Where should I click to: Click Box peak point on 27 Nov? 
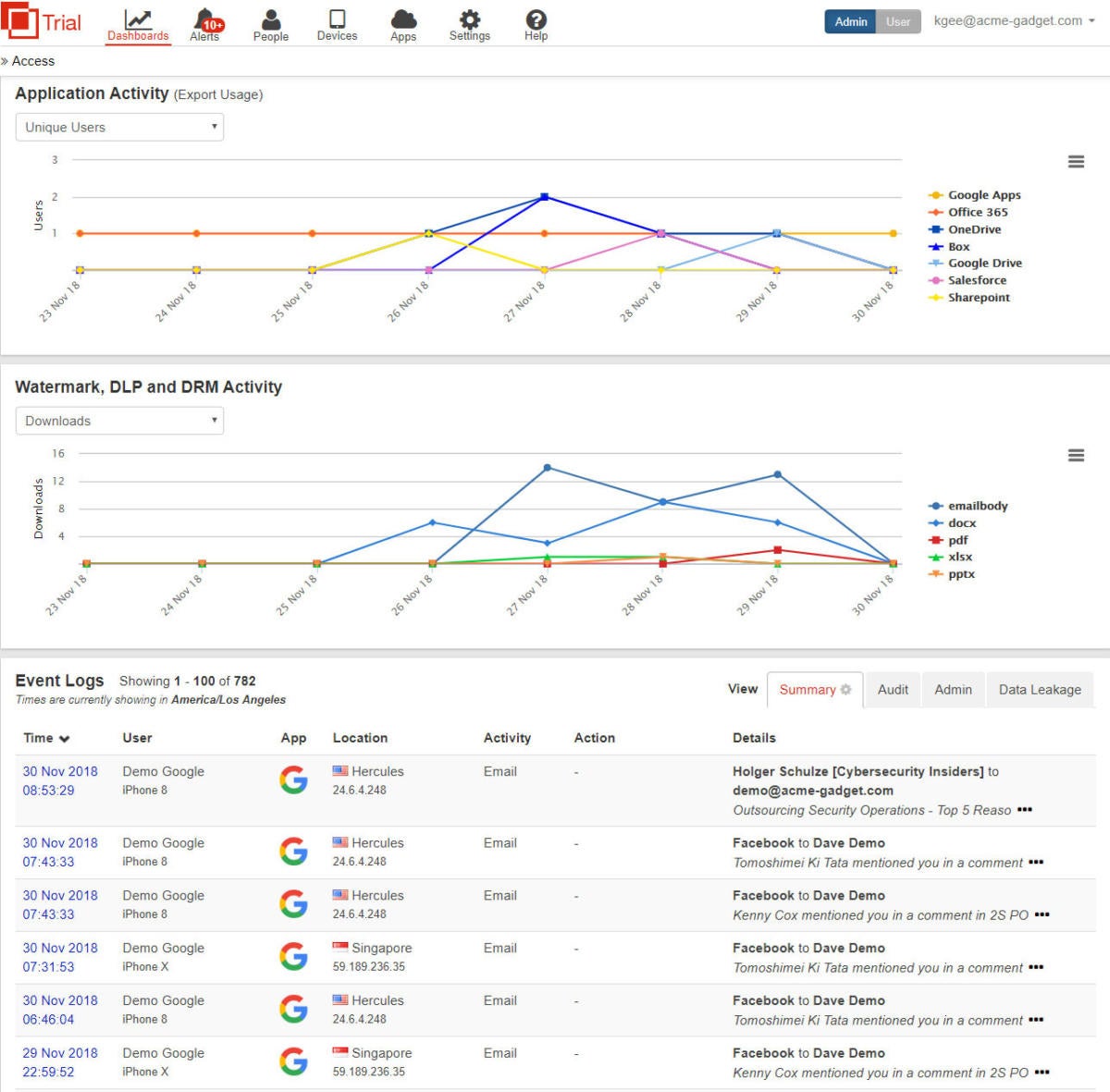[x=544, y=197]
